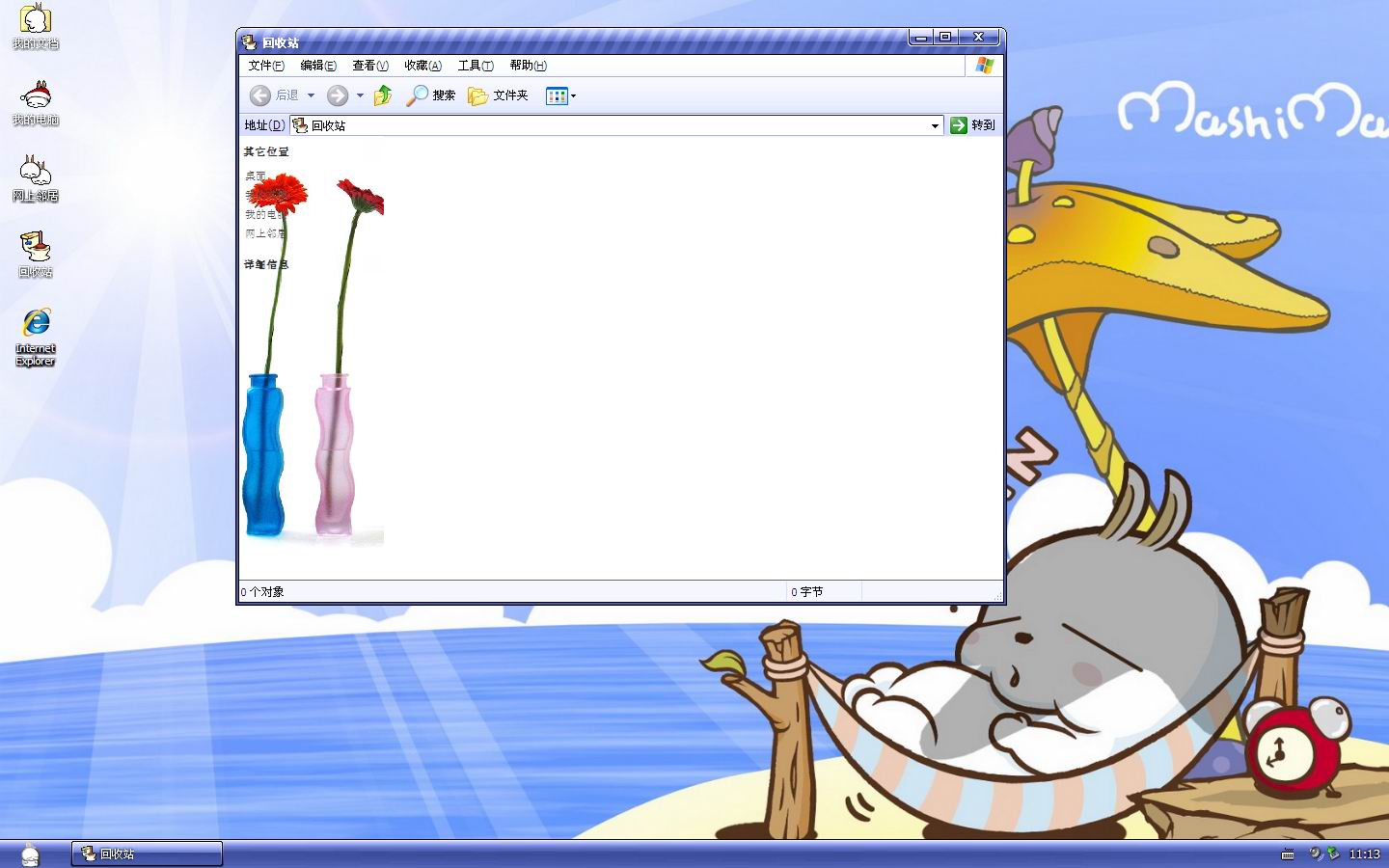Toggle the 文件夹 folders pane
This screenshot has height=868, width=1389.
498,95
